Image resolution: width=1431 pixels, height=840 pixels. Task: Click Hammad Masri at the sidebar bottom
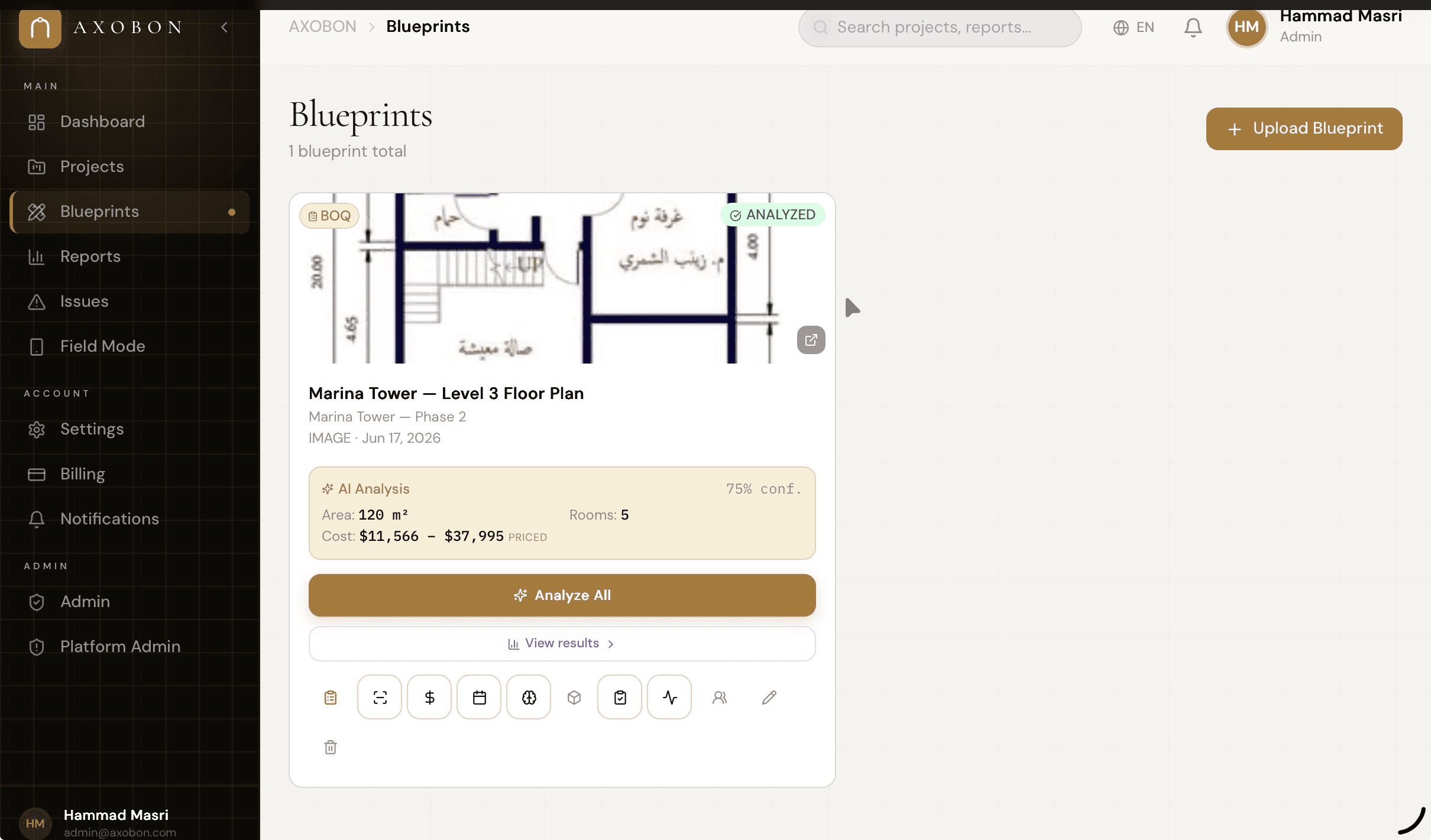point(116,815)
